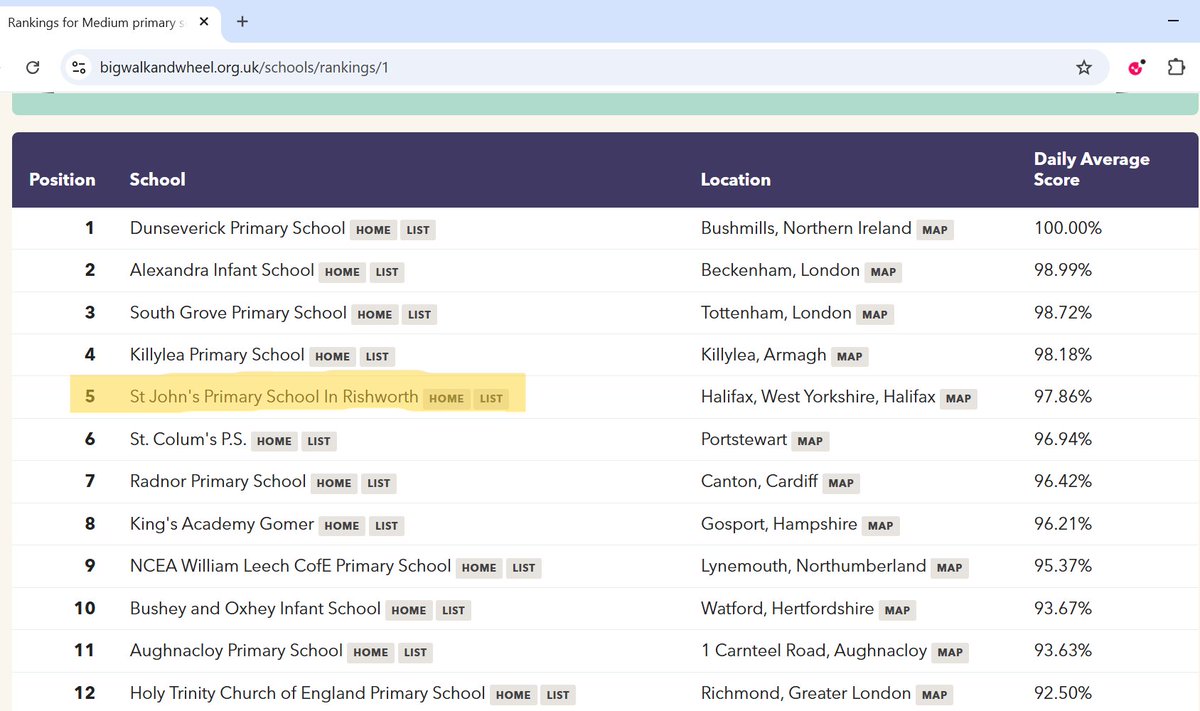
Task: Open HOME for Bushey and Oxhey Infant
Action: click(409, 610)
